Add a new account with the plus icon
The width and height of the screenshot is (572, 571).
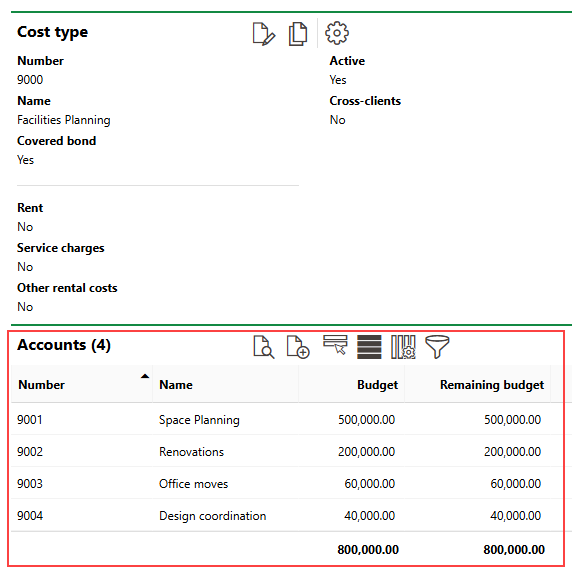point(298,347)
